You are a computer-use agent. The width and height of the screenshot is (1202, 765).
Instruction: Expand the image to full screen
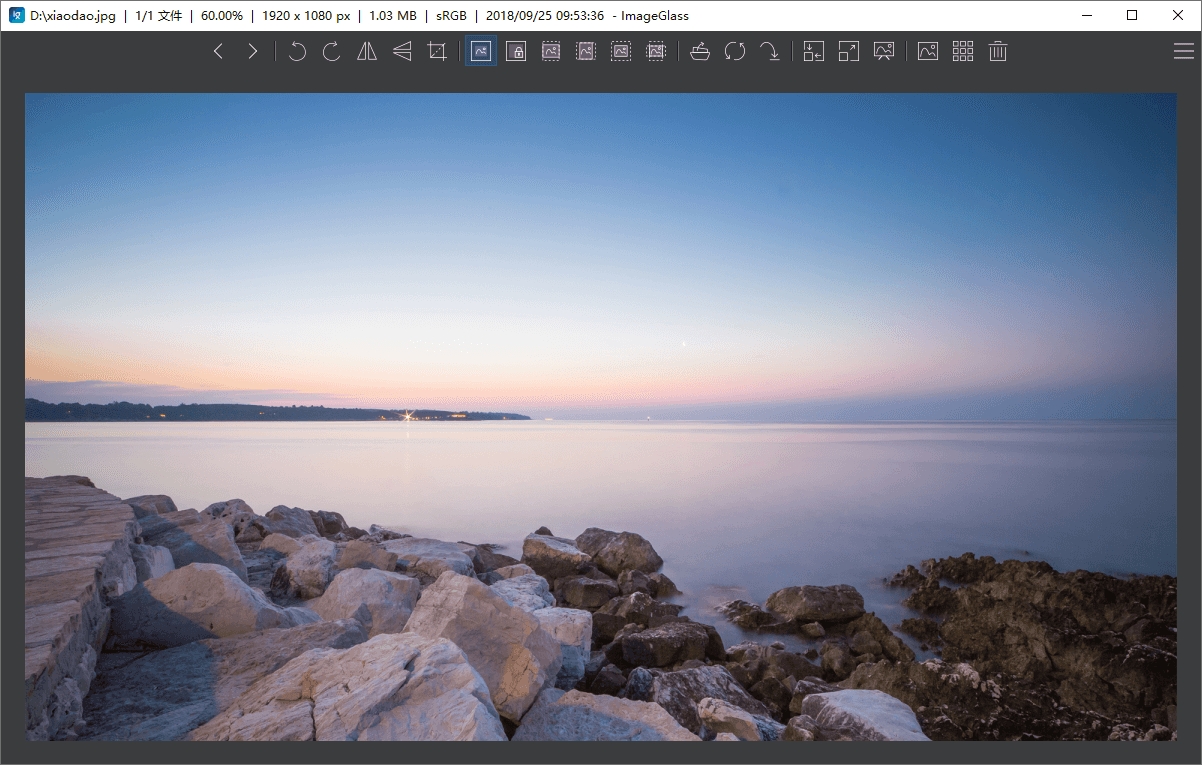849,51
